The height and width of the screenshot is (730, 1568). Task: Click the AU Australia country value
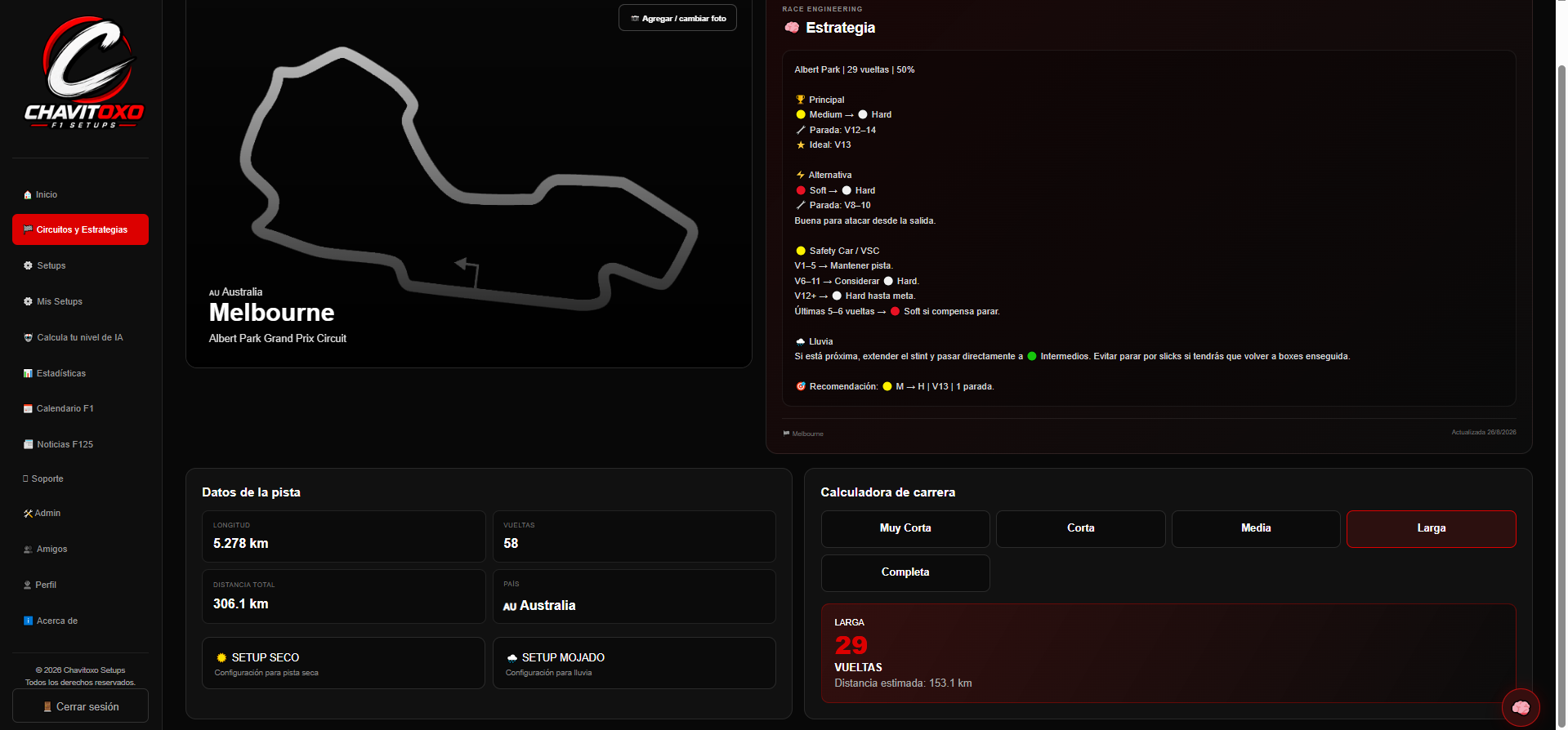pos(539,606)
